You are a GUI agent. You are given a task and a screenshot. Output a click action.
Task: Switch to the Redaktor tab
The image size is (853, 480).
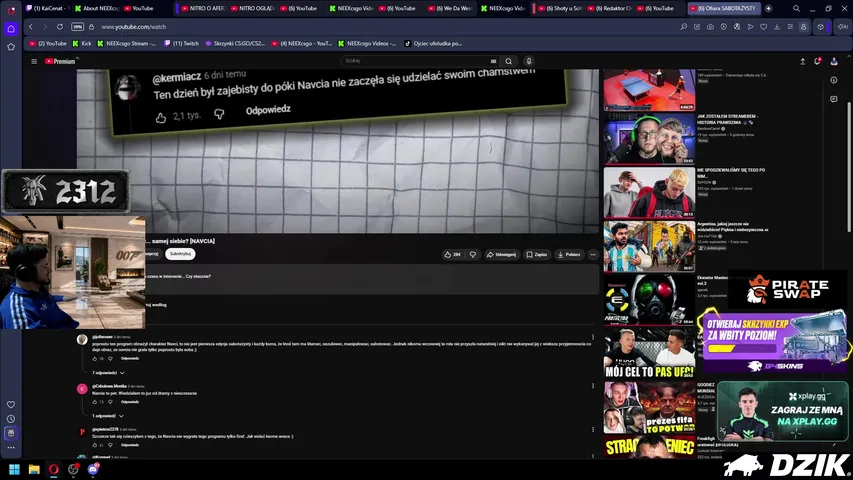point(609,8)
